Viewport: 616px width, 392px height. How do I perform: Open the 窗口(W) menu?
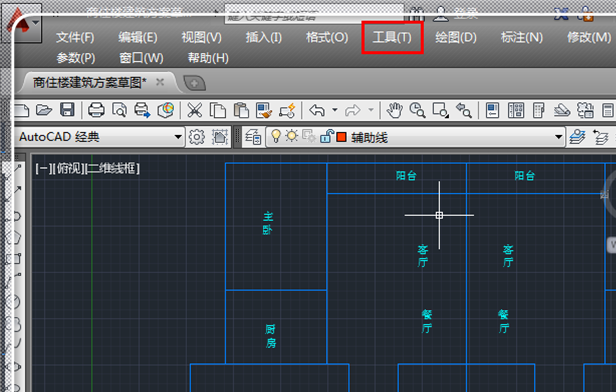coord(141,58)
